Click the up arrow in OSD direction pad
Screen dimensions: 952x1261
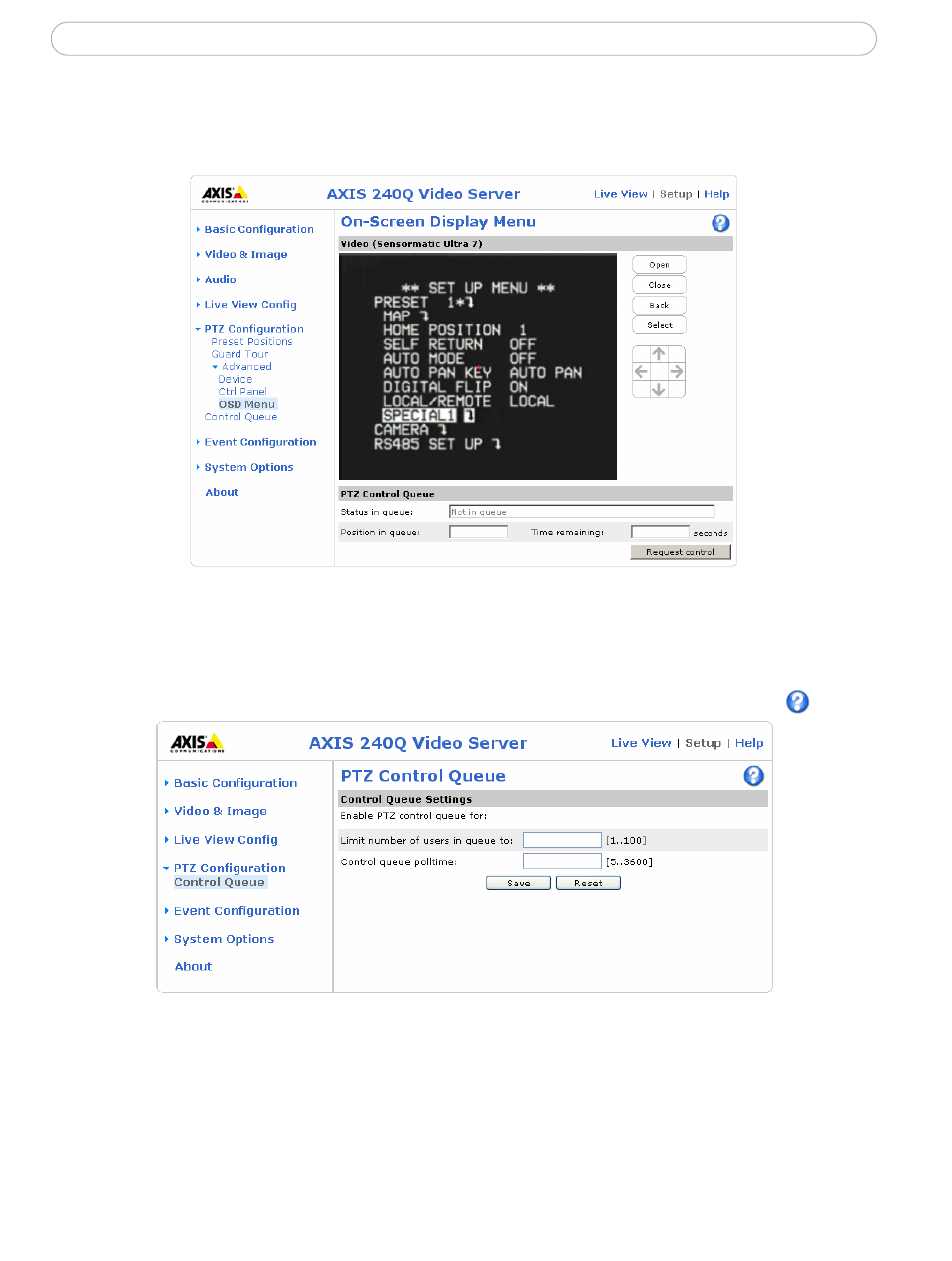[x=659, y=354]
